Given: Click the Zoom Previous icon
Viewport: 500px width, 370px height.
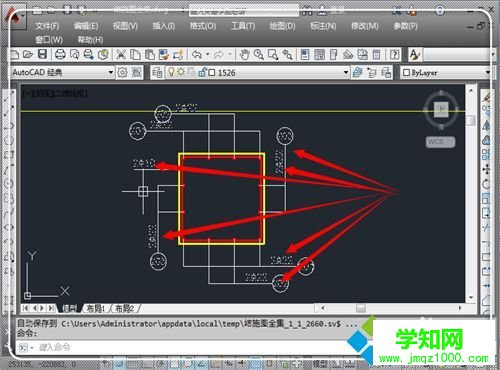Looking at the screenshot, I should [x=287, y=54].
